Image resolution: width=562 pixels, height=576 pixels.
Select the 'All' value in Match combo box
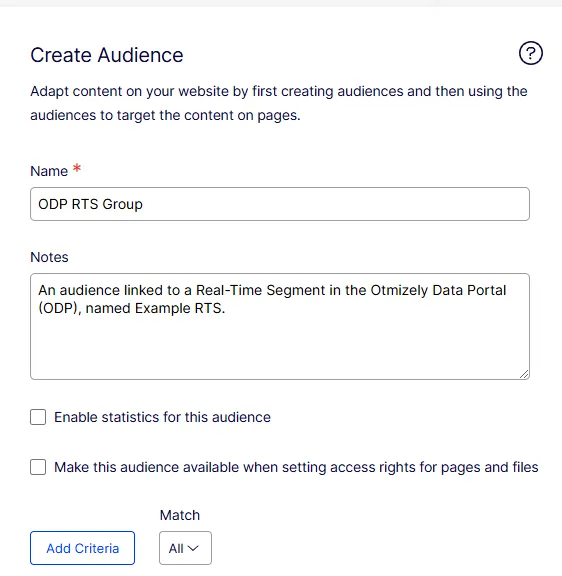coord(176,548)
